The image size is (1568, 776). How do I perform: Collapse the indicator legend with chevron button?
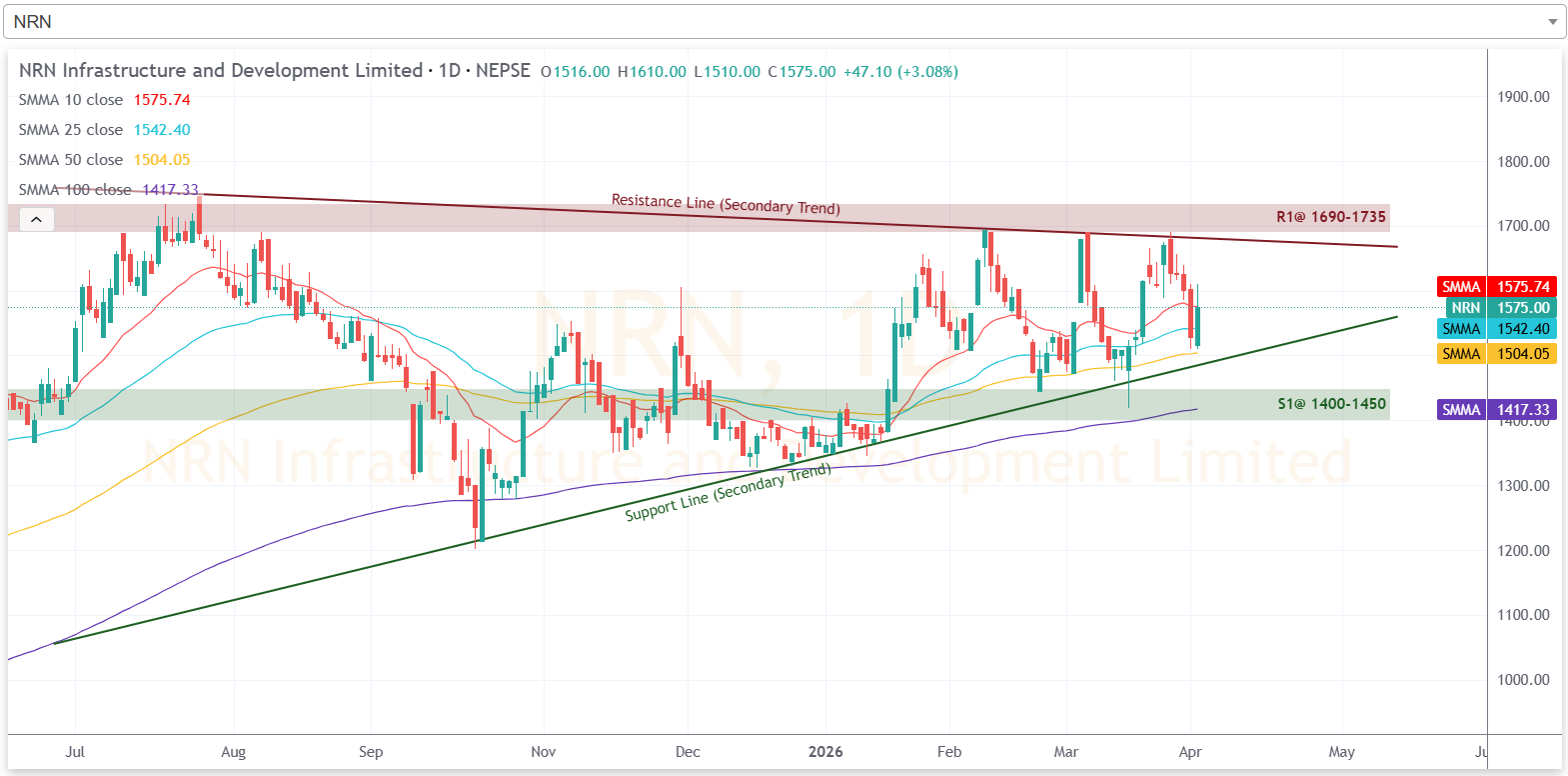click(36, 220)
